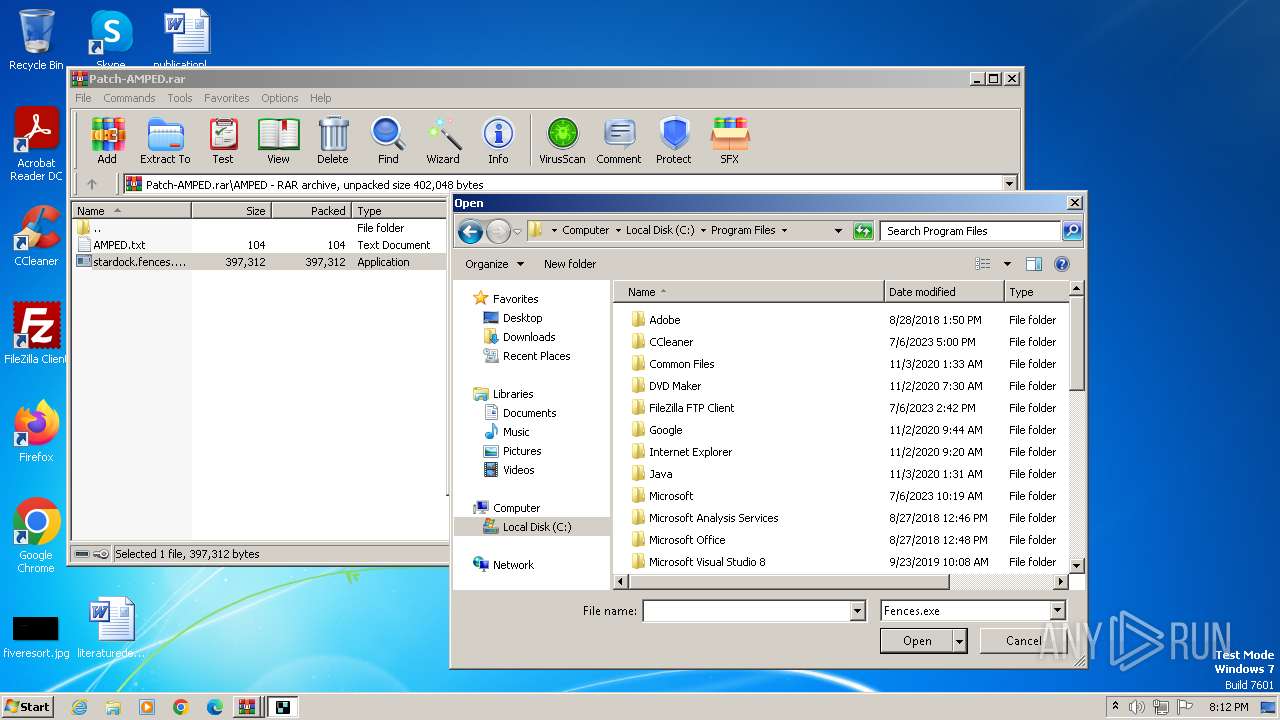This screenshot has width=1280, height=720.
Task: Open the File menu in WinRAR
Action: tap(83, 98)
